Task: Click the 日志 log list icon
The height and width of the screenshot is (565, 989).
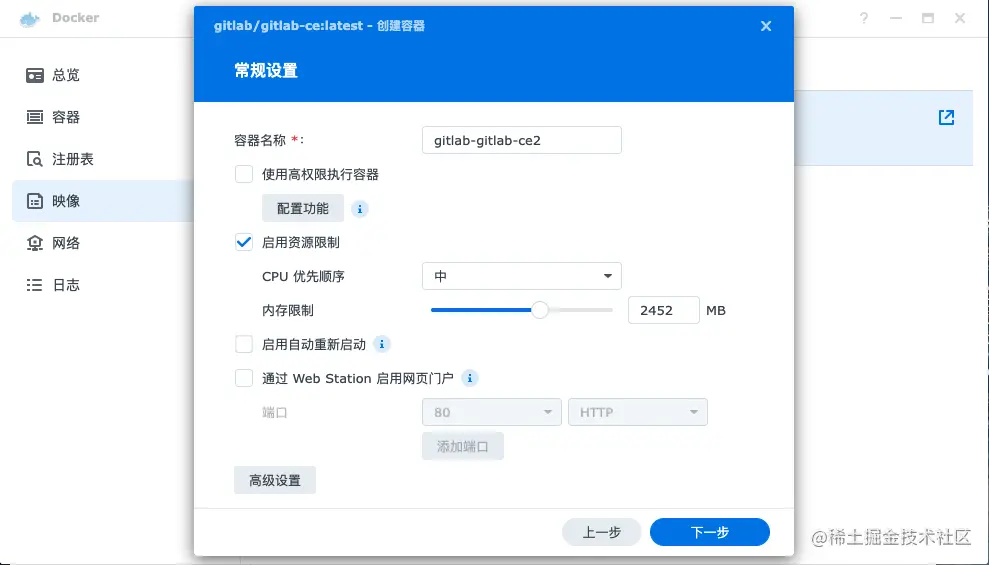Action: pyautogui.click(x=35, y=285)
